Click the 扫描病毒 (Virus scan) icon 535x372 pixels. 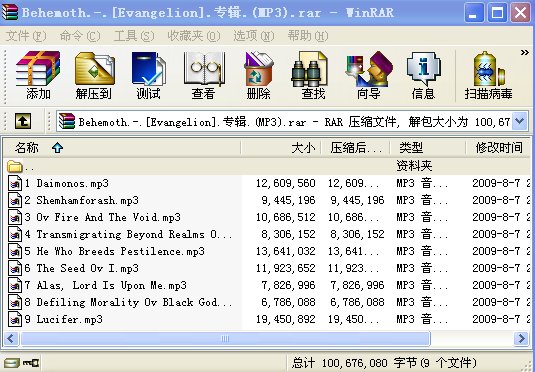pos(489,69)
